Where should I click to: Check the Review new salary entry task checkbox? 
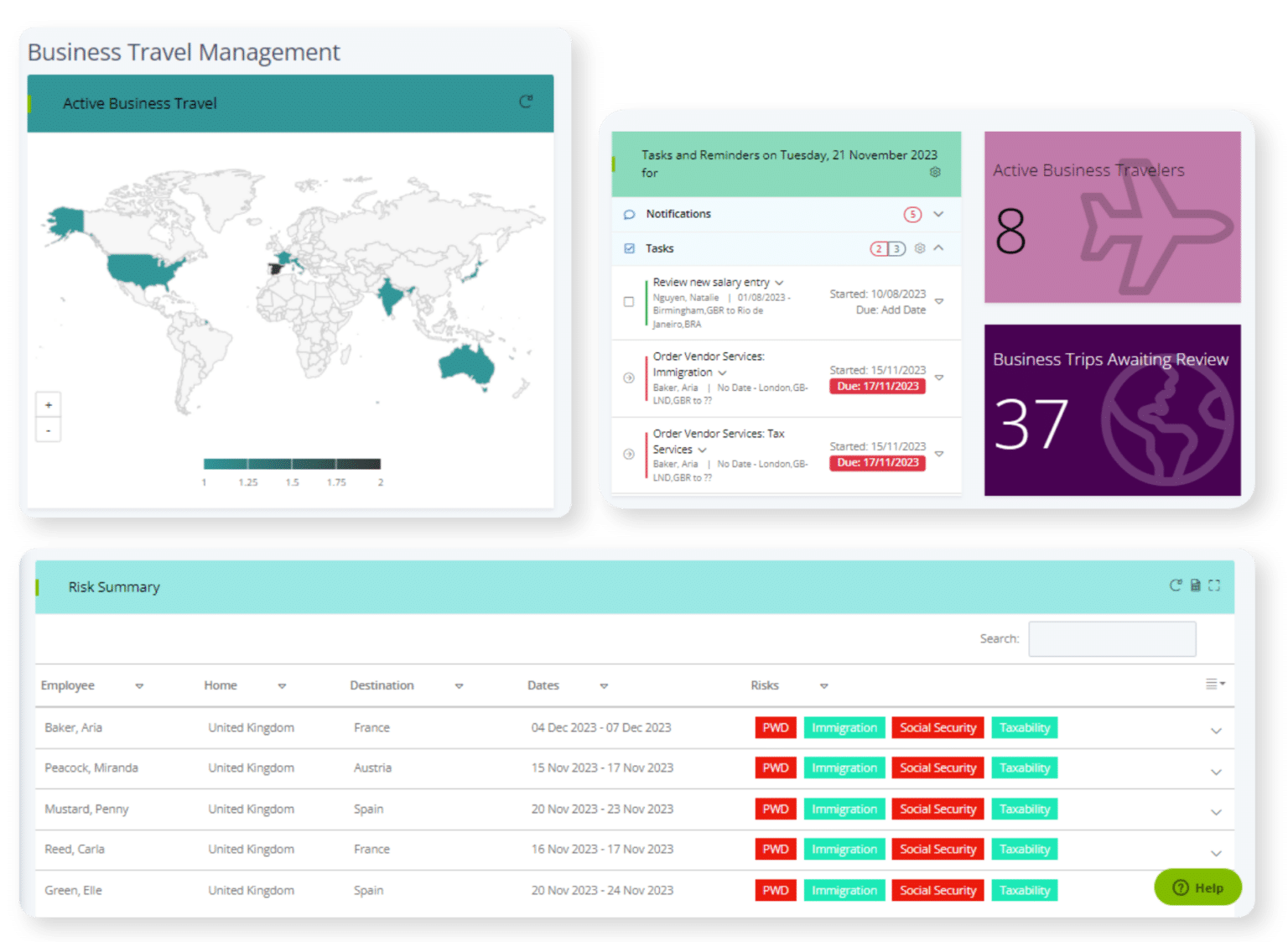point(629,302)
